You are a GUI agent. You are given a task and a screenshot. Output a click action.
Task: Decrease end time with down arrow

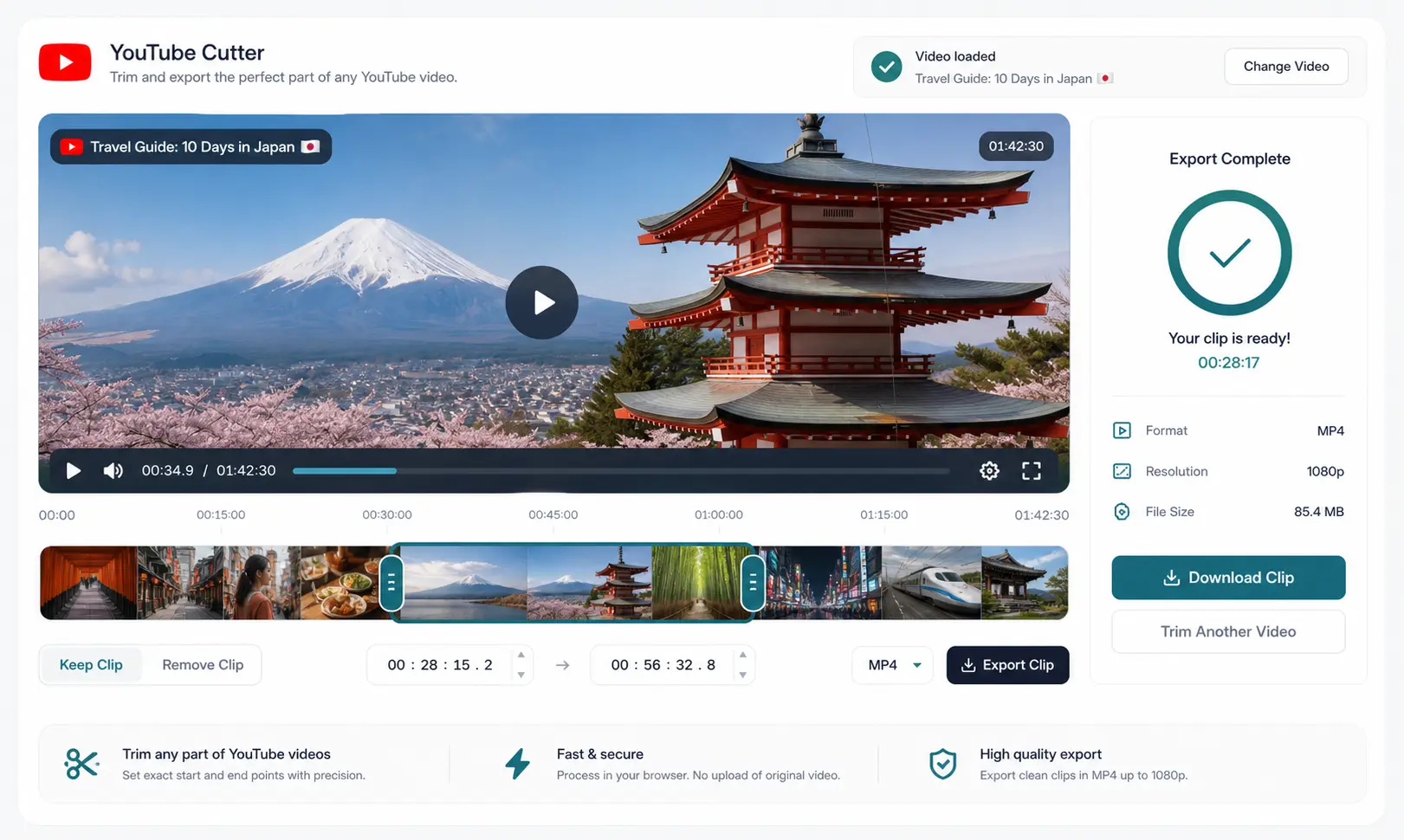tap(742, 675)
